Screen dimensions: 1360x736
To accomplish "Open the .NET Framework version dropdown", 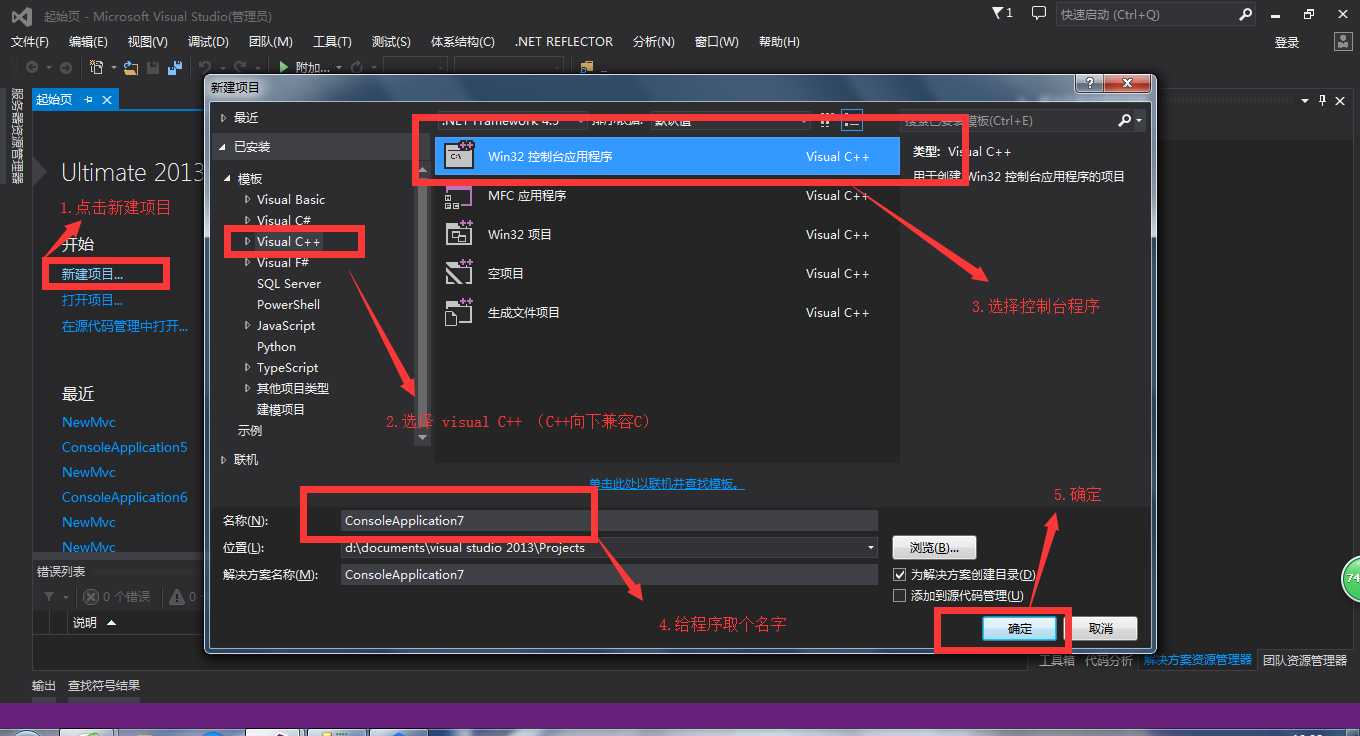I will coord(514,120).
